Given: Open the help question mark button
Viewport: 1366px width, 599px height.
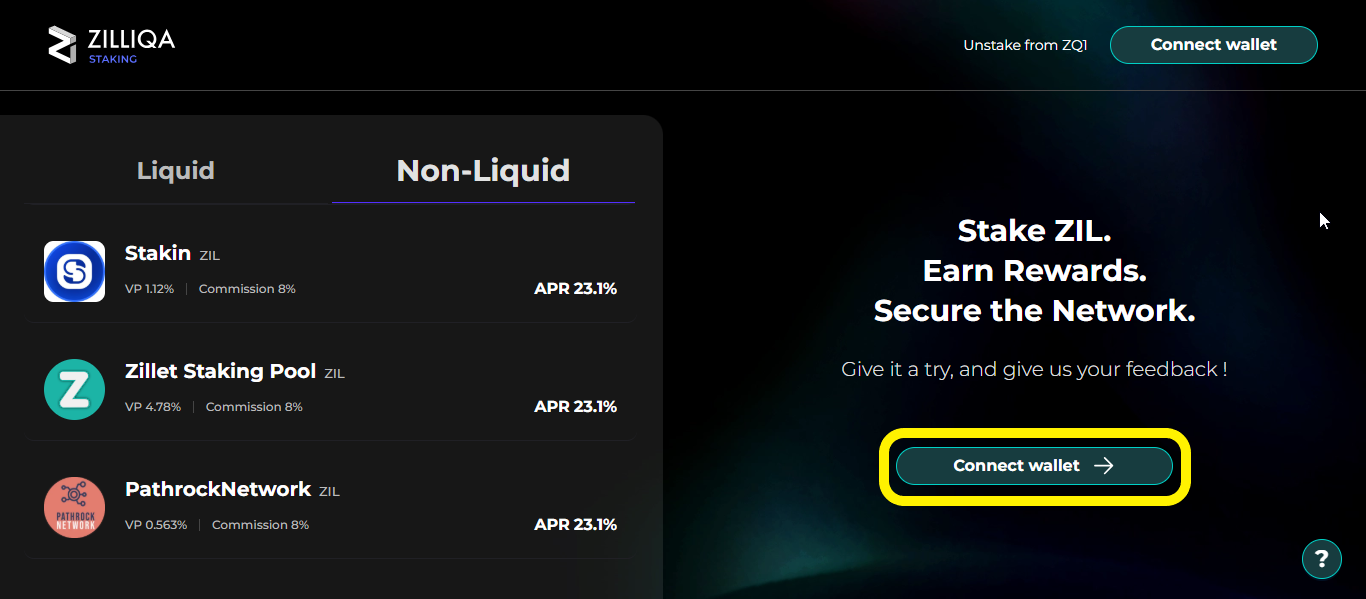Looking at the screenshot, I should [x=1321, y=559].
